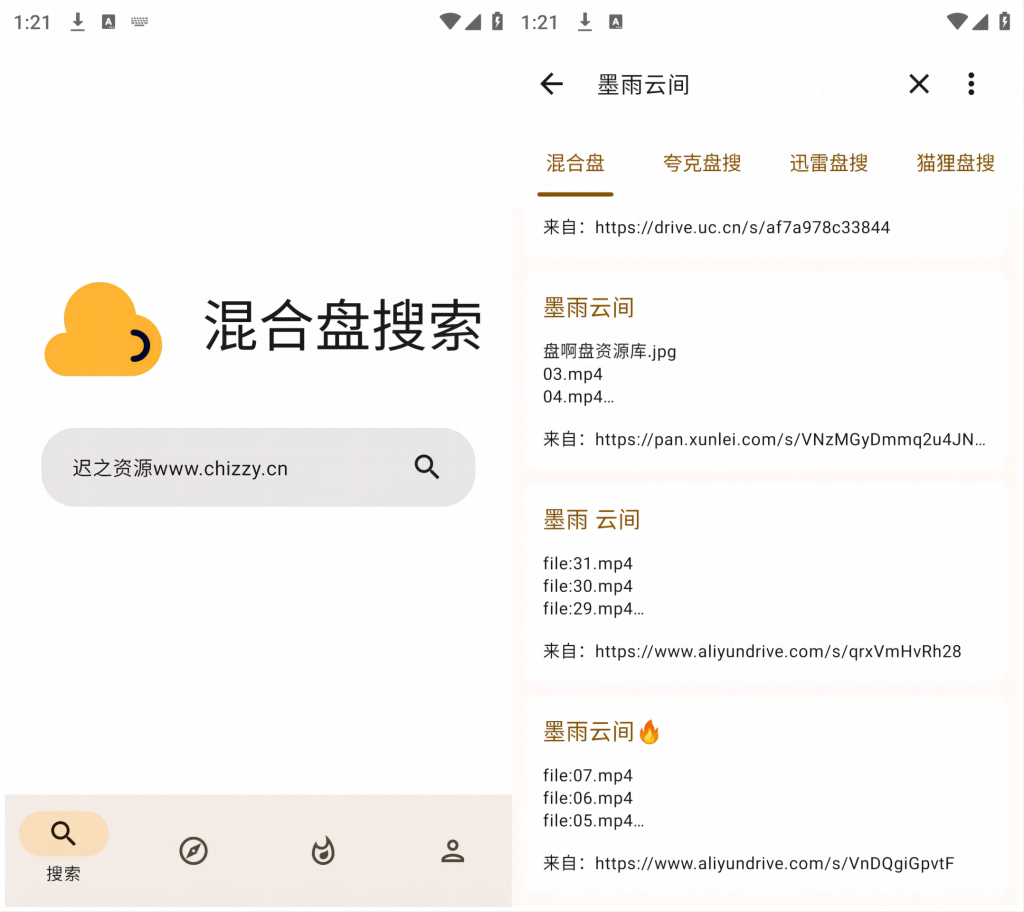Click the yellow cloud app logo
Image resolution: width=1024 pixels, height=912 pixels.
click(x=103, y=329)
